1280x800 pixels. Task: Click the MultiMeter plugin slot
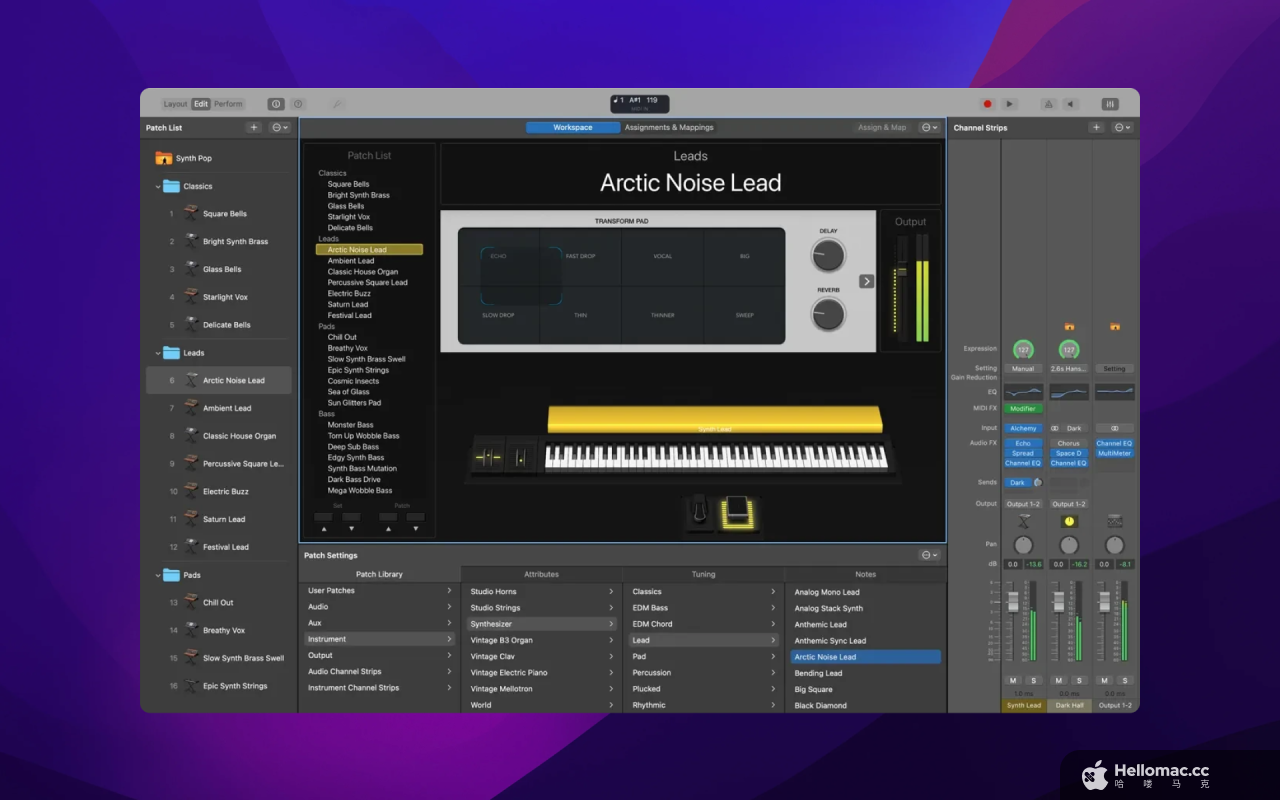coord(1114,453)
